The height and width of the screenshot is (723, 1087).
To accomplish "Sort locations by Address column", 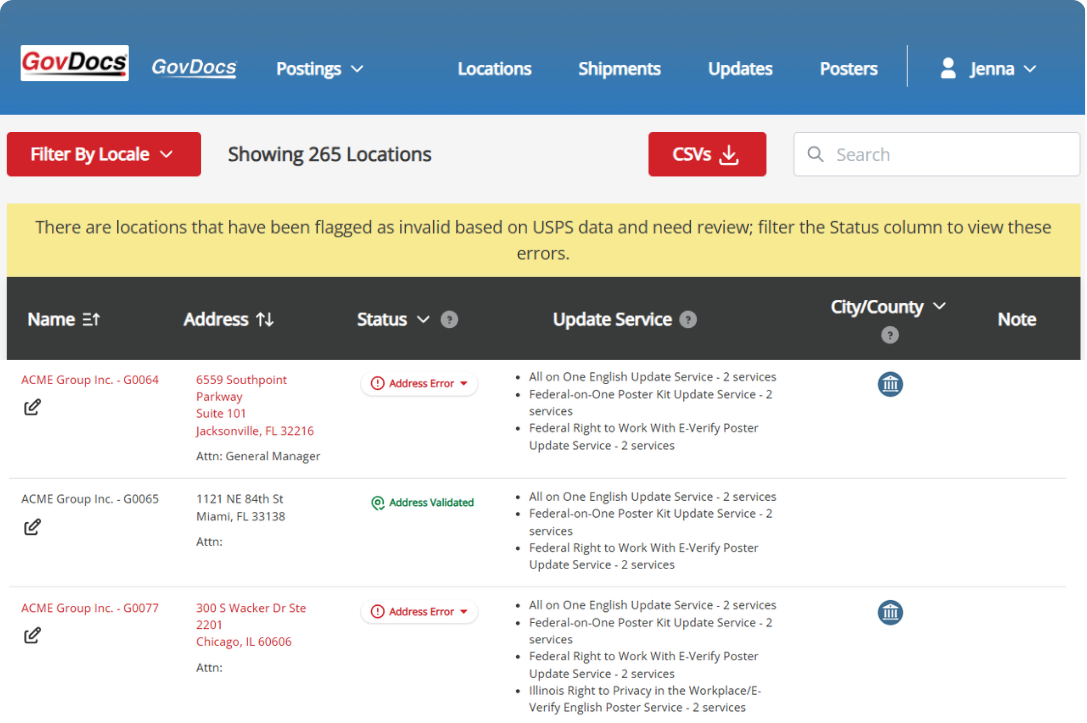I will (x=229, y=320).
